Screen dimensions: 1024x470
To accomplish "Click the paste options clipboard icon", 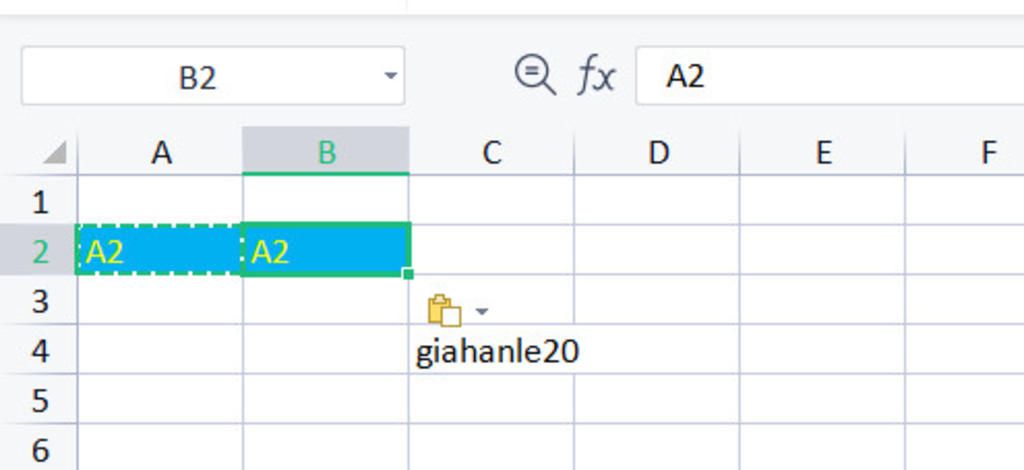I will (444, 310).
